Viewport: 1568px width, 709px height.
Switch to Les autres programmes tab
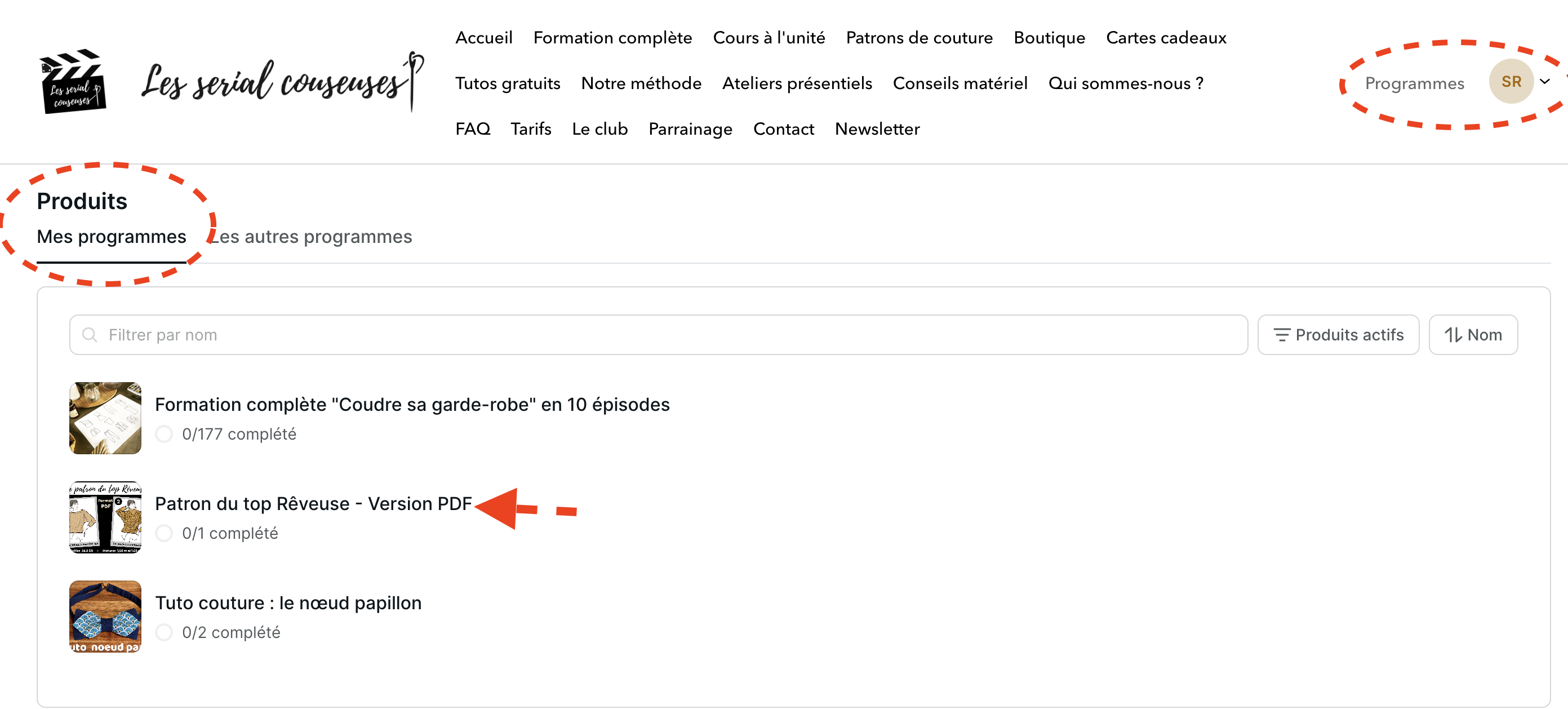tap(312, 236)
